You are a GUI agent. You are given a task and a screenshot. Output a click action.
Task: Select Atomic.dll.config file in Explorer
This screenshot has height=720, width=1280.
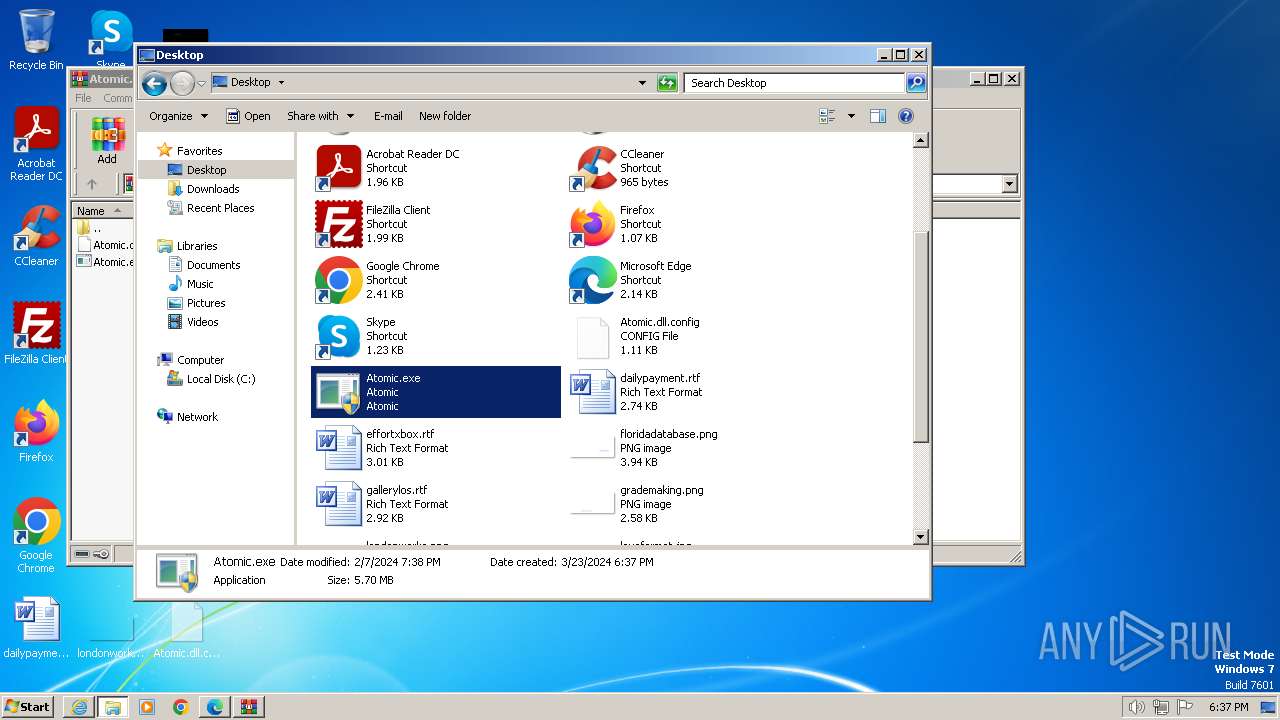pyautogui.click(x=690, y=336)
